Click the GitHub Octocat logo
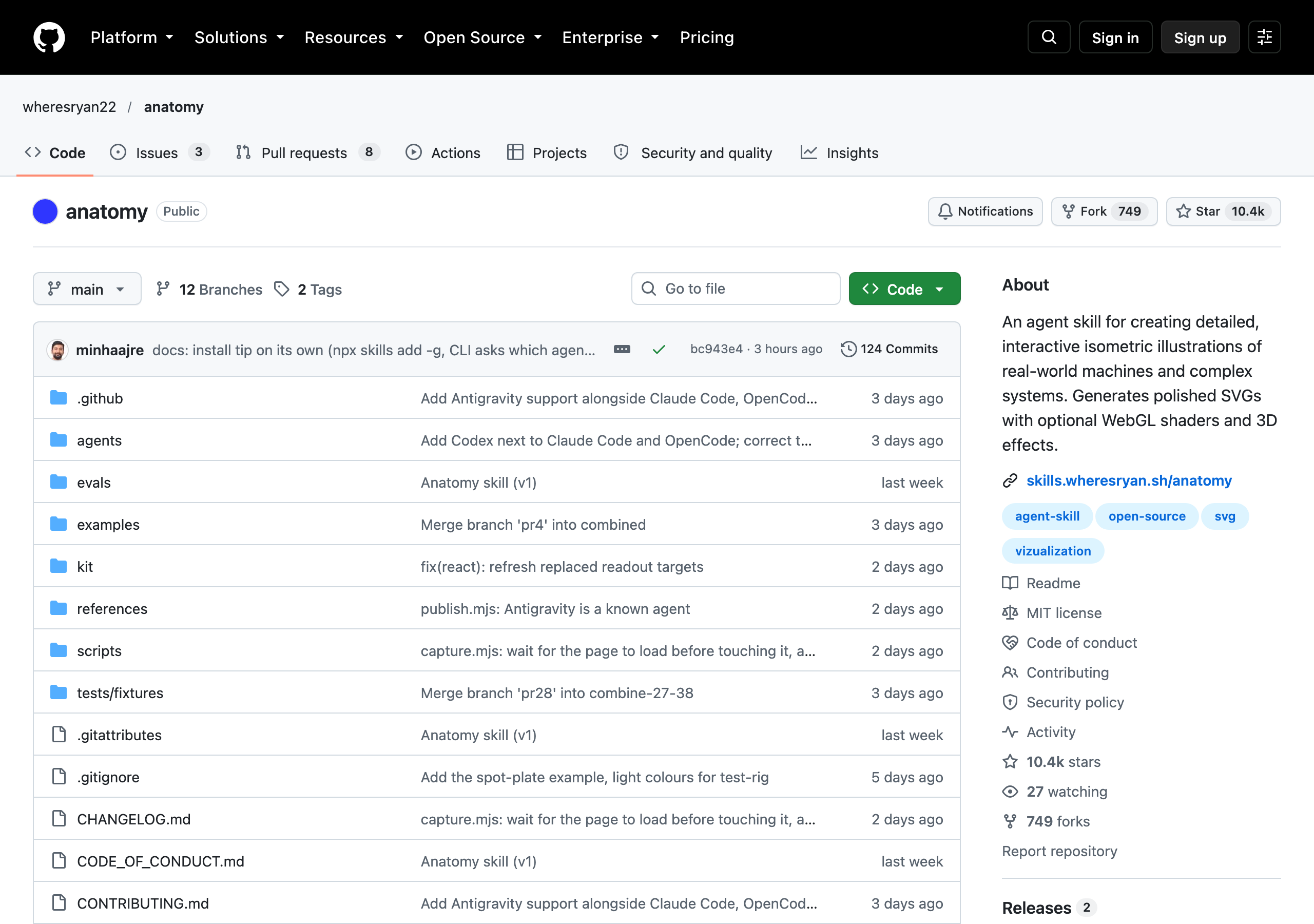 (x=49, y=38)
